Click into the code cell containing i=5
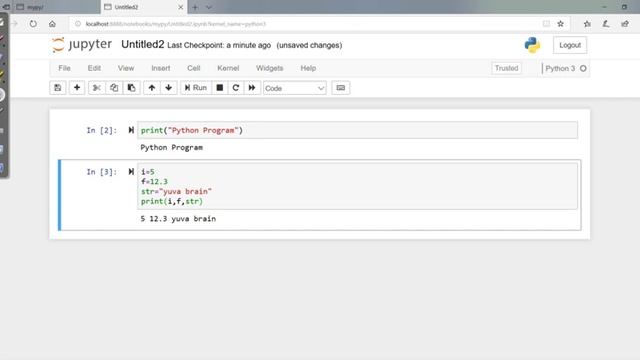 (x=357, y=186)
